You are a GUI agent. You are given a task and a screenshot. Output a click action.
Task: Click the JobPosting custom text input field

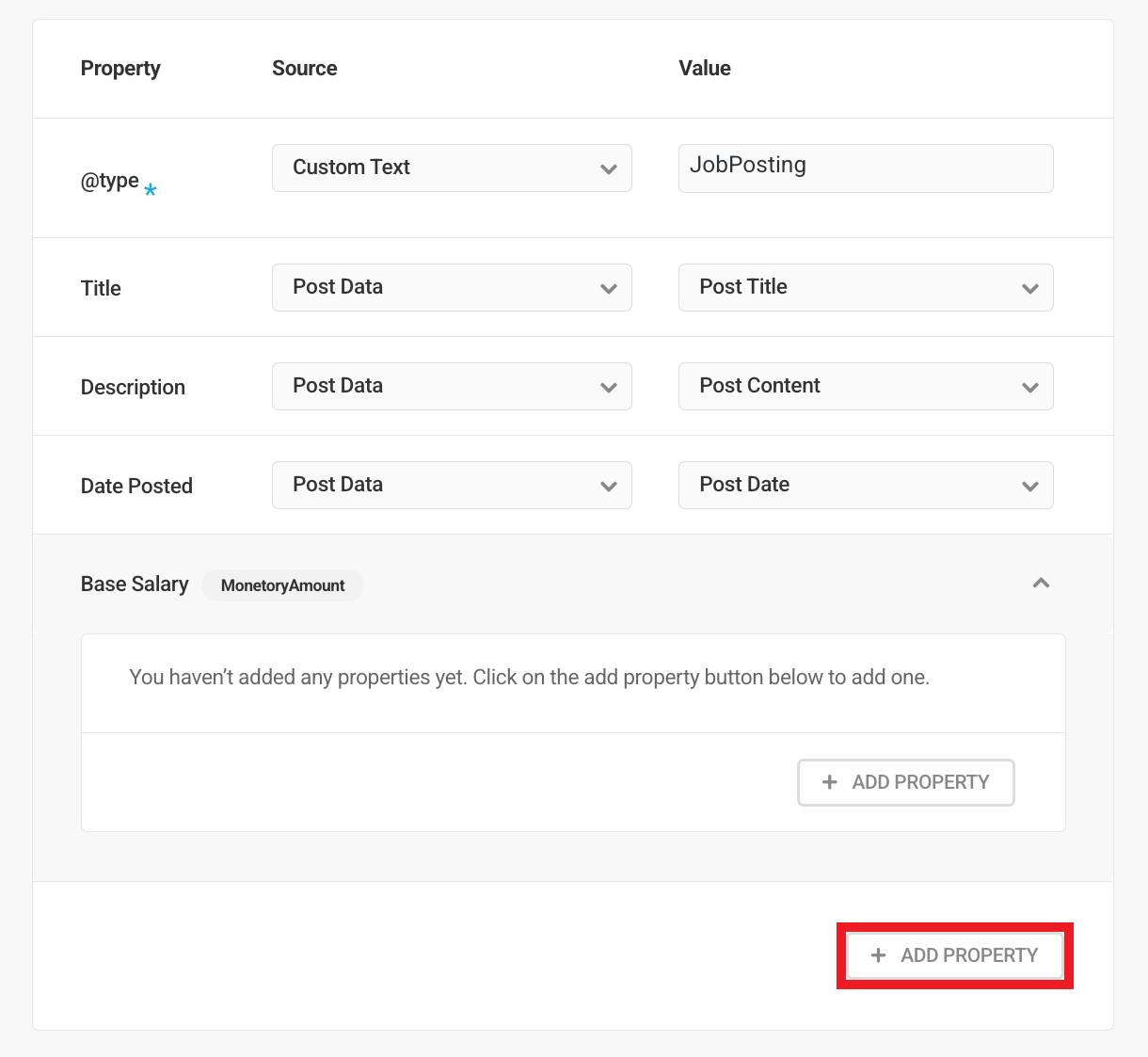click(866, 168)
